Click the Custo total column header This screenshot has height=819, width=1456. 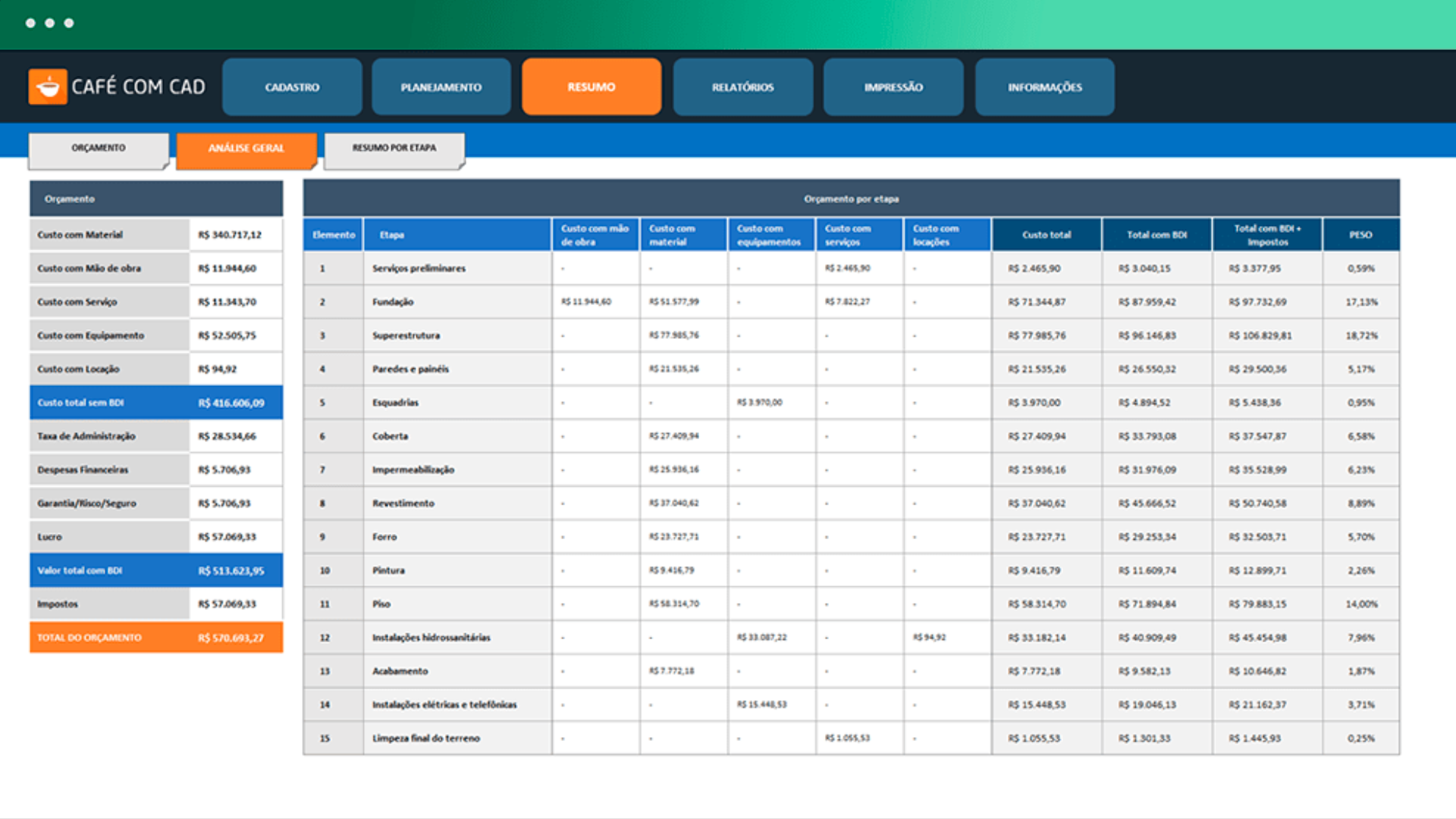pyautogui.click(x=1046, y=235)
